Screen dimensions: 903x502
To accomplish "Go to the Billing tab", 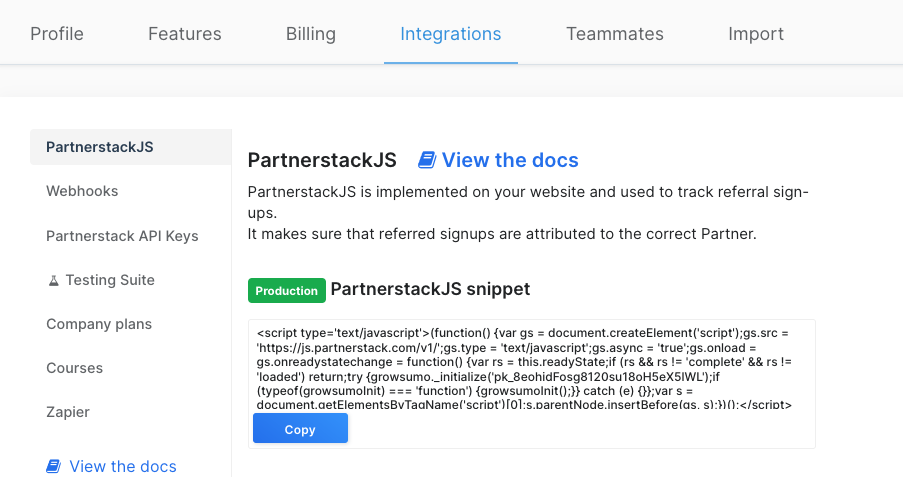I will [310, 34].
